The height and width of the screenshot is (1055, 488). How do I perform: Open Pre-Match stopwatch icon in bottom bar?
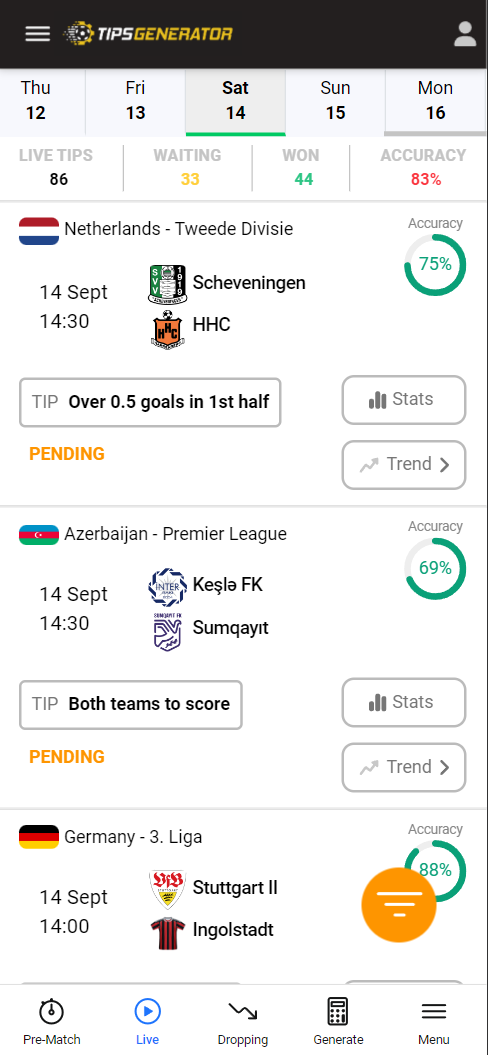[52, 1011]
